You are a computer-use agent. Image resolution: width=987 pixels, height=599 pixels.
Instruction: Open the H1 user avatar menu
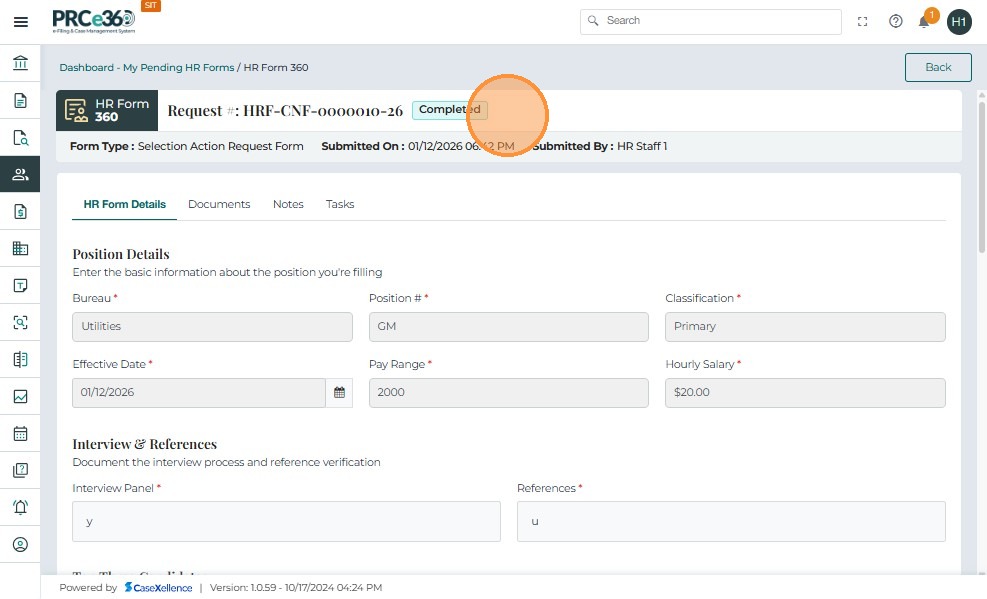(x=959, y=21)
